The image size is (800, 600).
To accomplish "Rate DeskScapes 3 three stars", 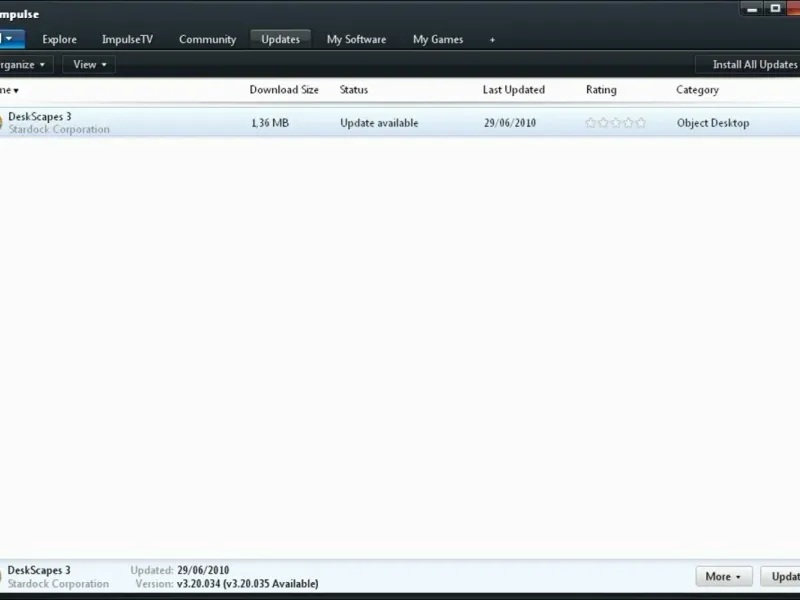I will pyautogui.click(x=616, y=122).
